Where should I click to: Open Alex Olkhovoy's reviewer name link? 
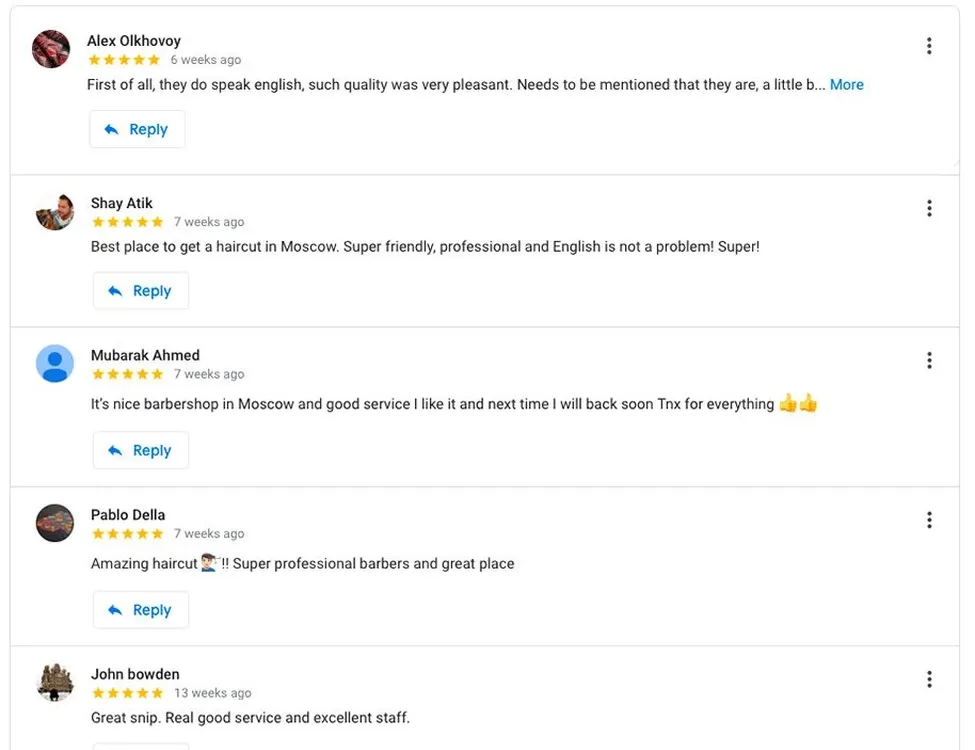point(134,41)
